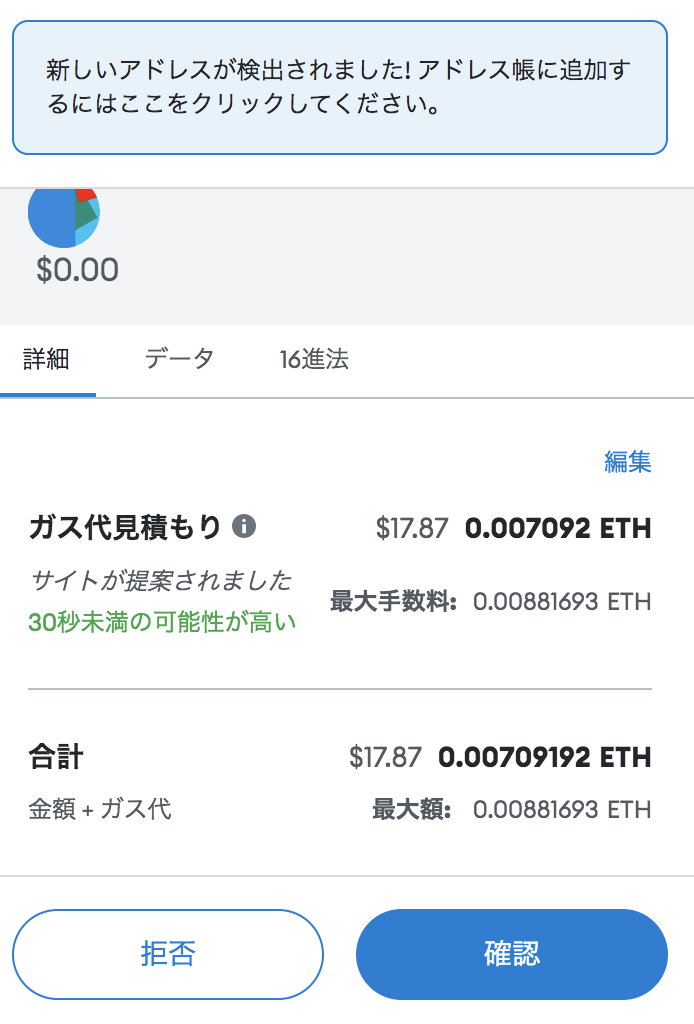Viewport: 694px width, 1024px height.
Task: Click the $0.00 amount text
Action: pos(78,270)
